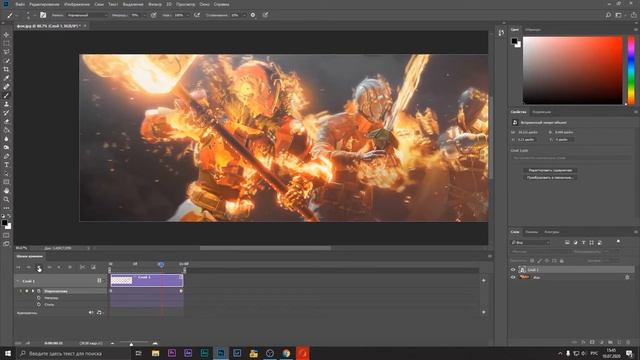
Task: Select the Brush tool in left toolbar
Action: click(x=6, y=96)
